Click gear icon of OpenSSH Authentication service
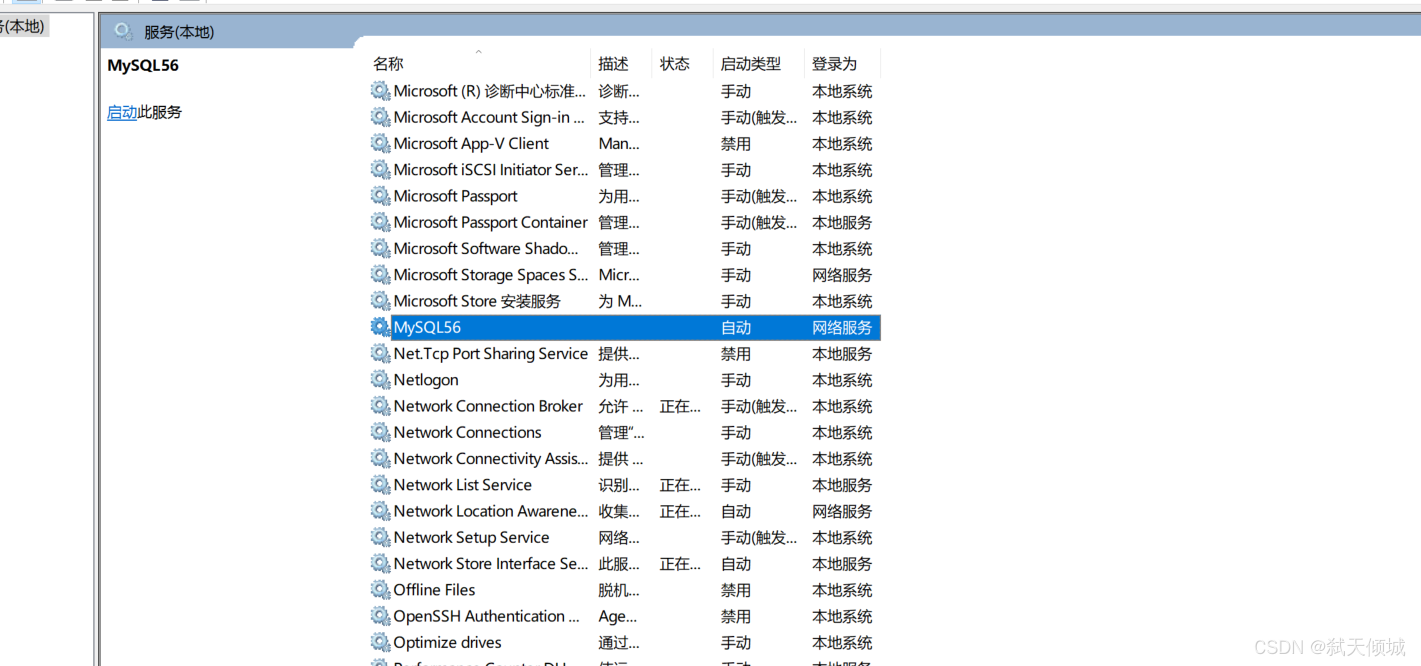1421x666 pixels. (x=380, y=616)
